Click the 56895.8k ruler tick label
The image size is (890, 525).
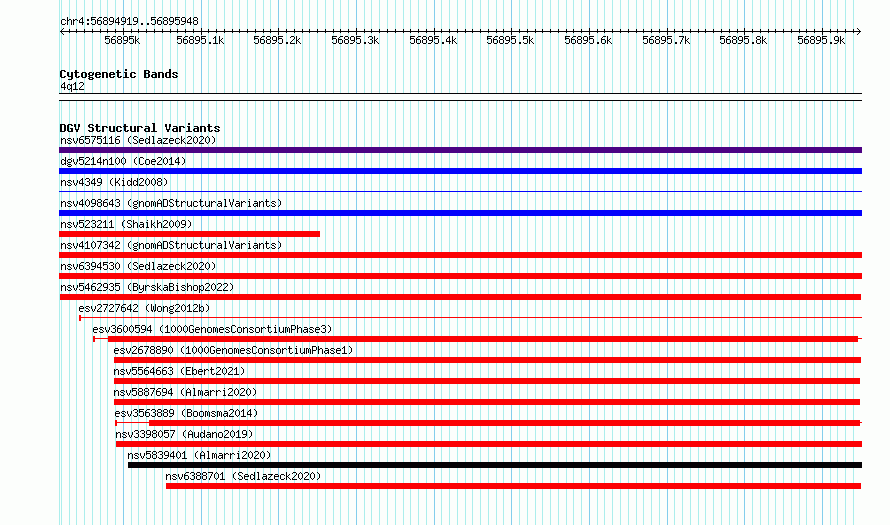point(743,40)
